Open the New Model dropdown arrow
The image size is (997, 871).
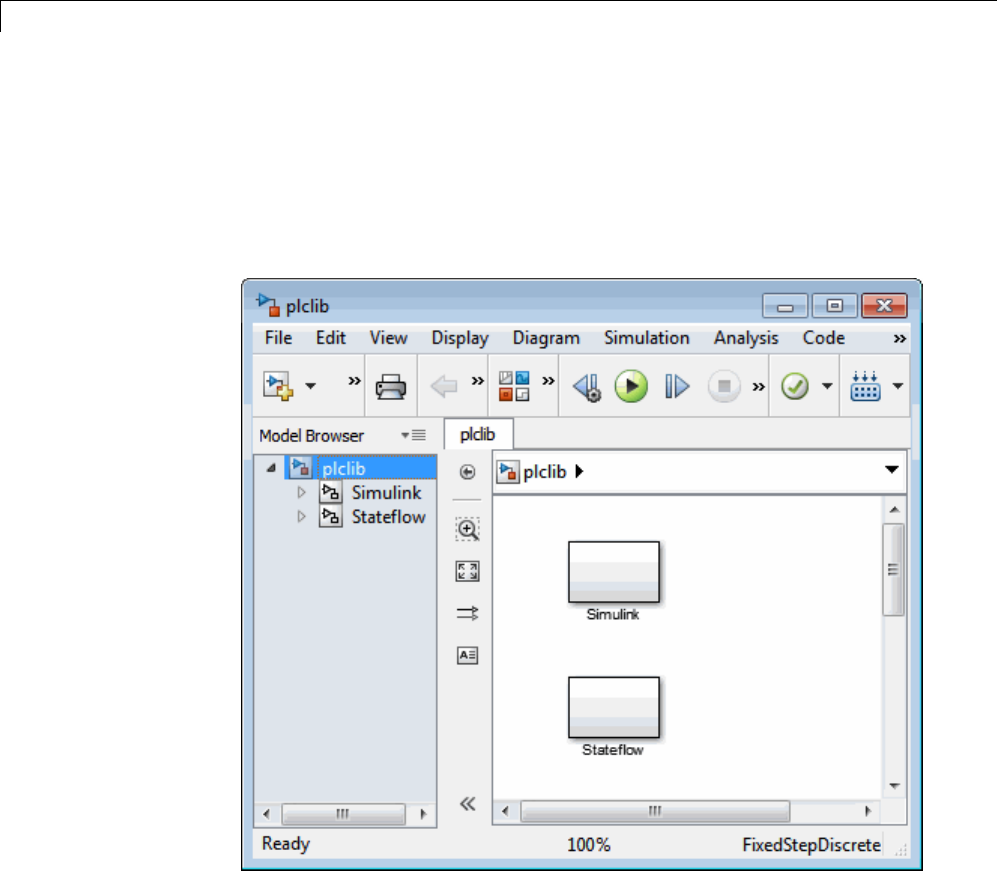(310, 386)
